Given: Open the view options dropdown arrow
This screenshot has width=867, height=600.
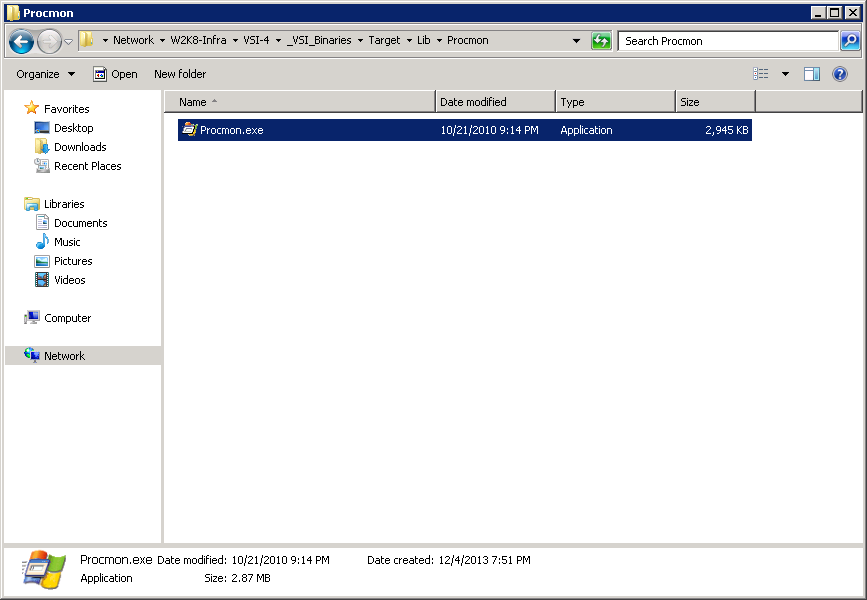Looking at the screenshot, I should [x=785, y=74].
